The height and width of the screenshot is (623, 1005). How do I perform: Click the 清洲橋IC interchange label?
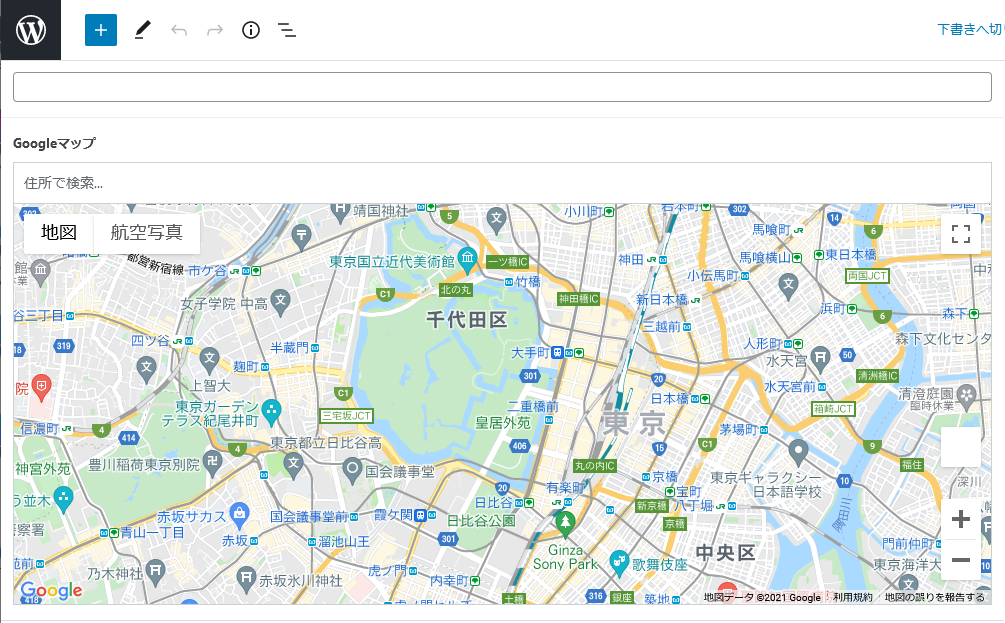coord(877,376)
